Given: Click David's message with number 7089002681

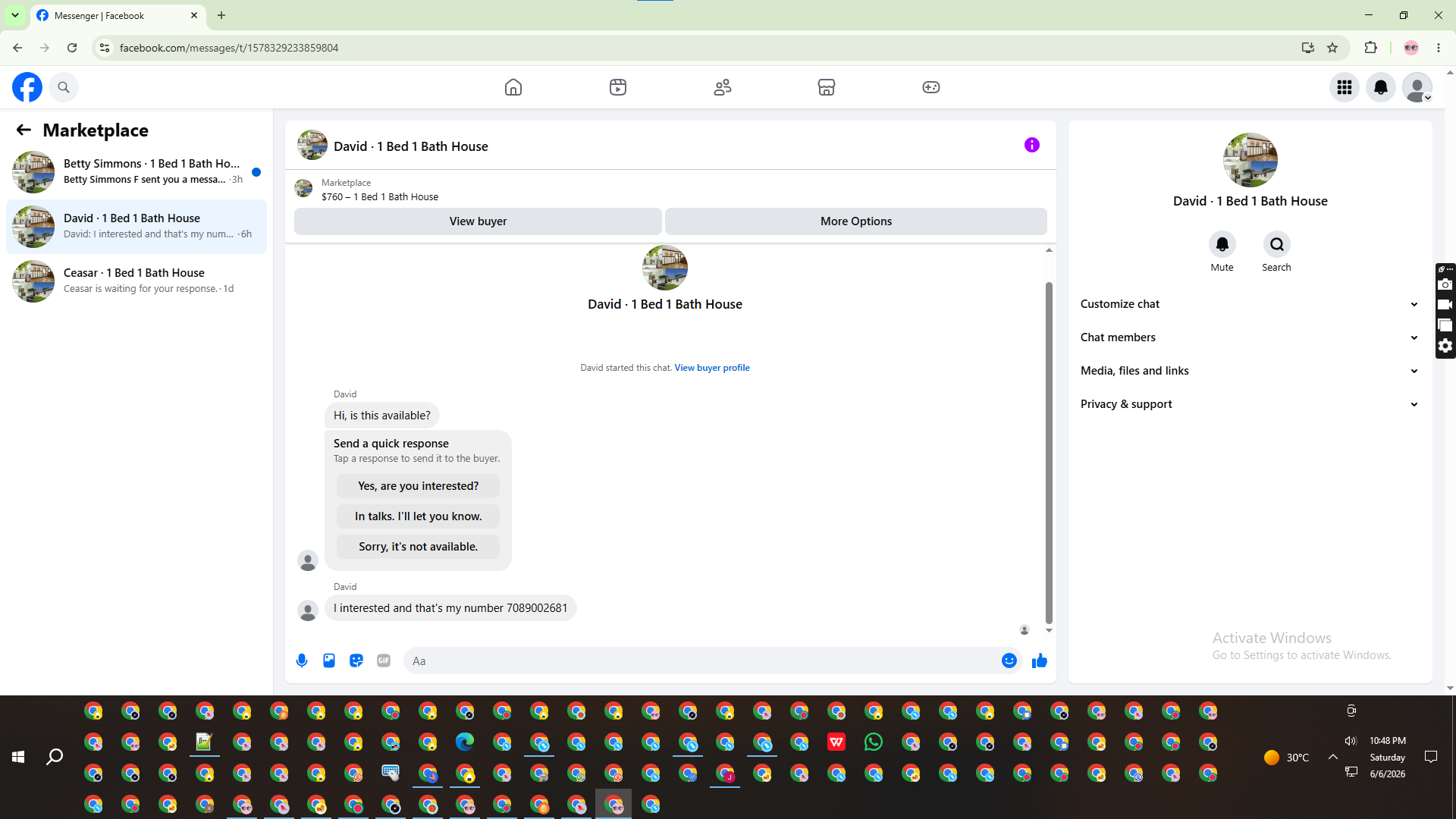Looking at the screenshot, I should tap(450, 608).
